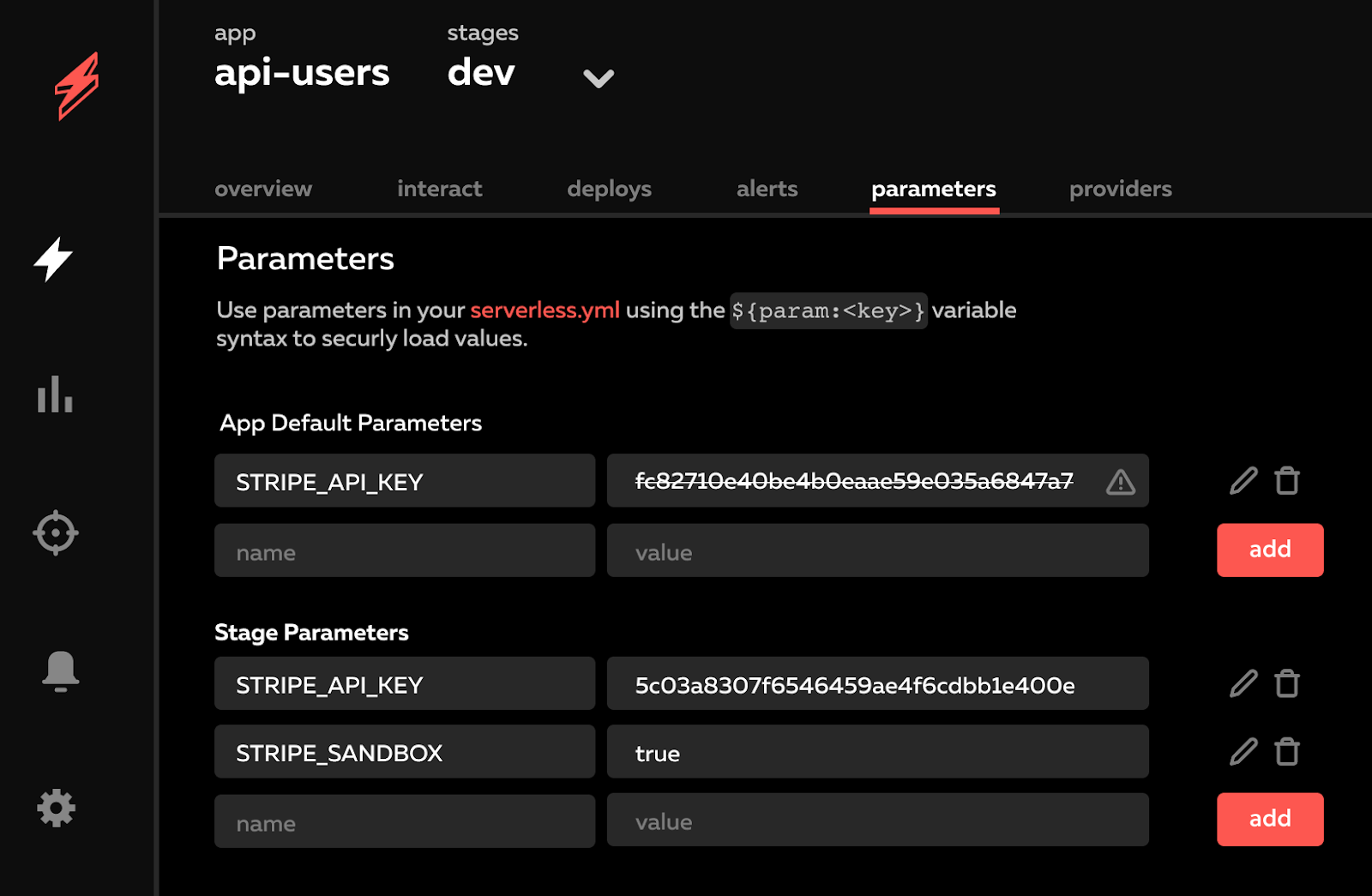Image resolution: width=1372 pixels, height=896 pixels.
Task: Click the warning triangle on overridden key
Action: pyautogui.click(x=1120, y=482)
